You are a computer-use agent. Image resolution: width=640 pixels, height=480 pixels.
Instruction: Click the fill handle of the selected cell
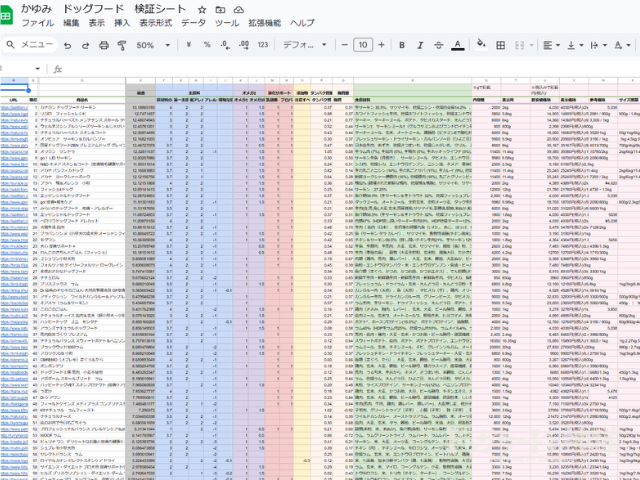click(x=28, y=90)
